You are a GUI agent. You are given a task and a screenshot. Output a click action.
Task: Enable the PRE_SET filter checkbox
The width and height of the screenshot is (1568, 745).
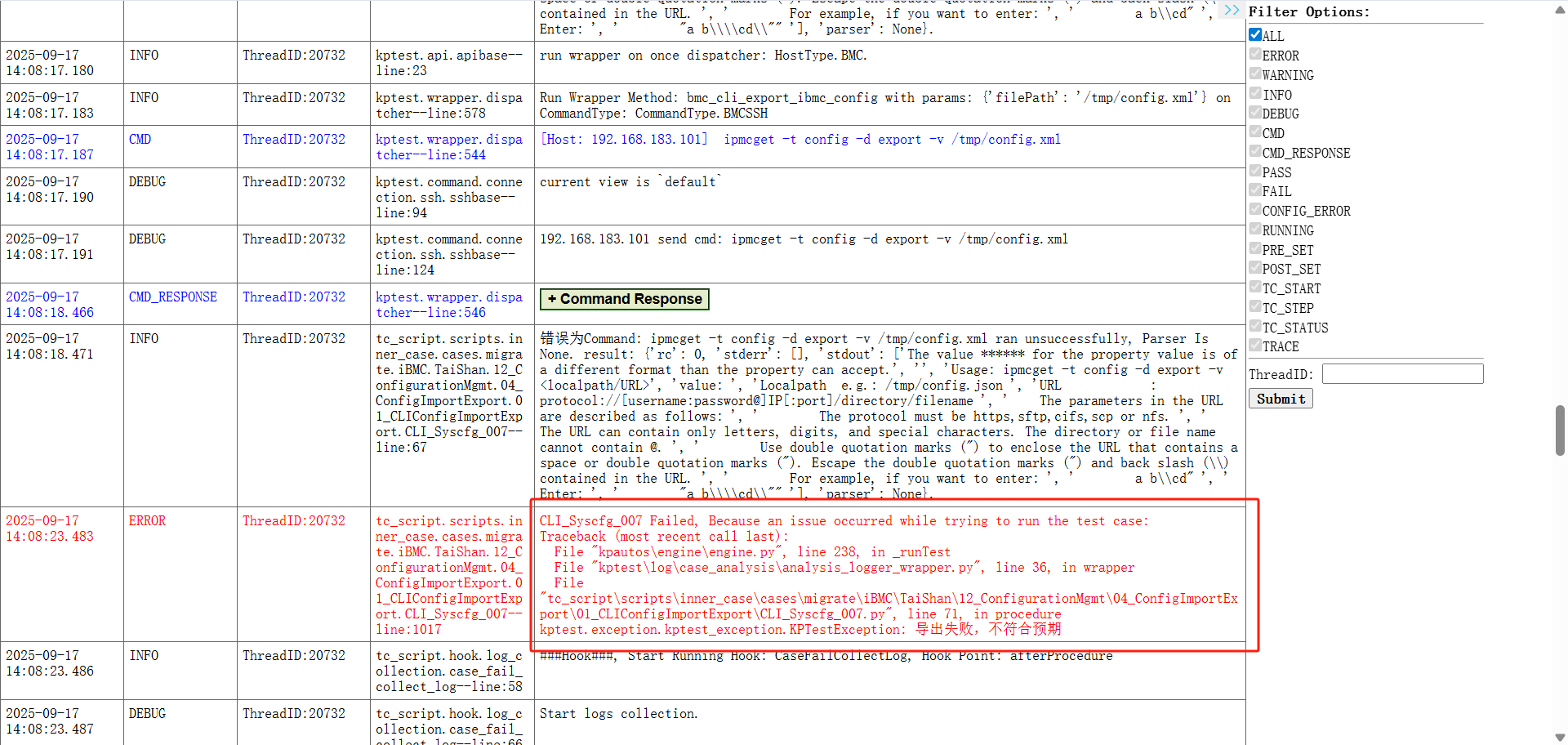tap(1255, 249)
